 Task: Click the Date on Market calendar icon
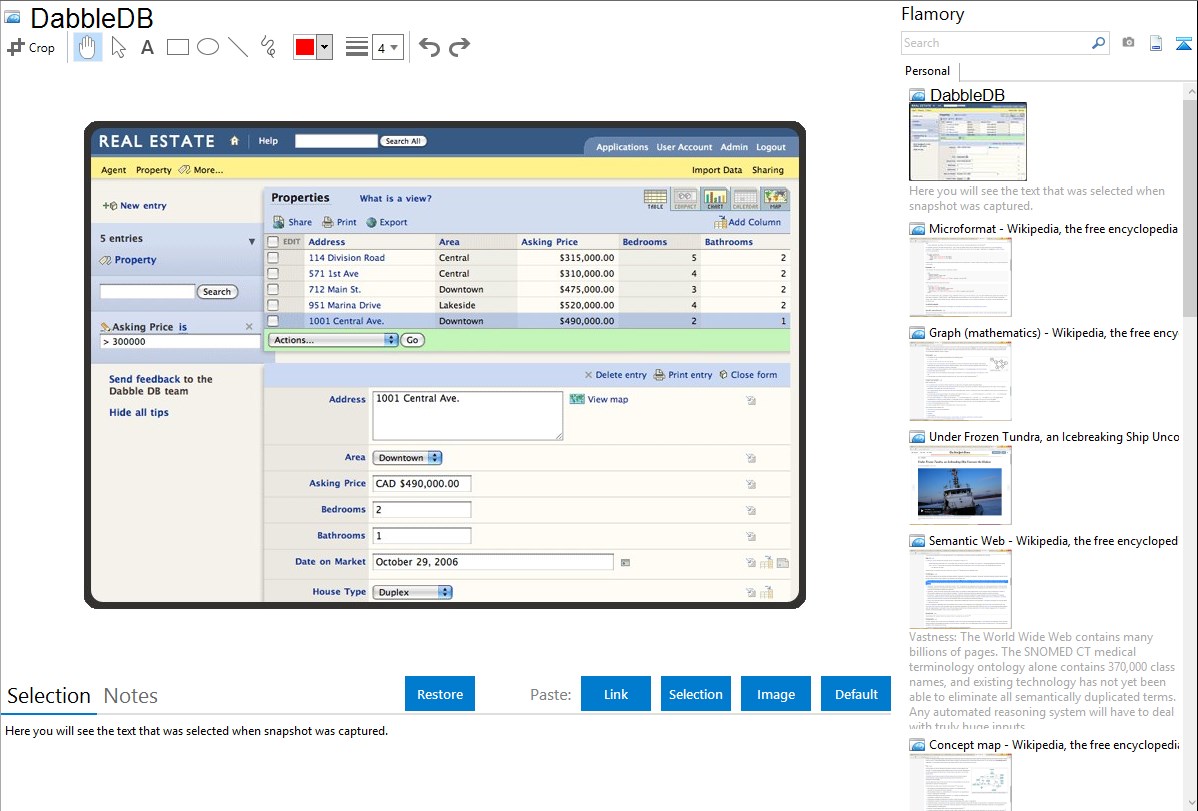click(x=625, y=563)
